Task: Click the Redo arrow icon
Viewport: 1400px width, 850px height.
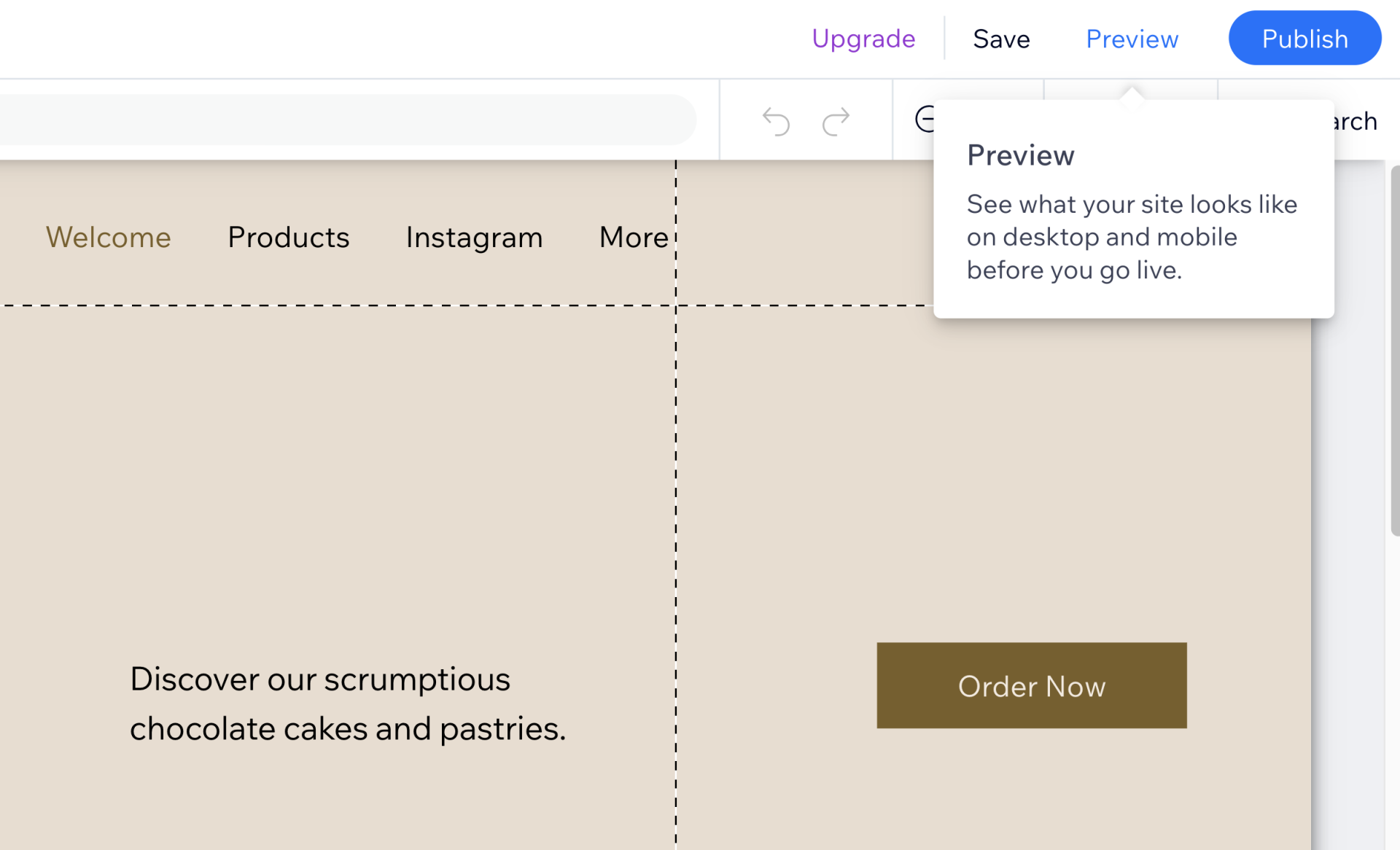Action: tap(836, 121)
